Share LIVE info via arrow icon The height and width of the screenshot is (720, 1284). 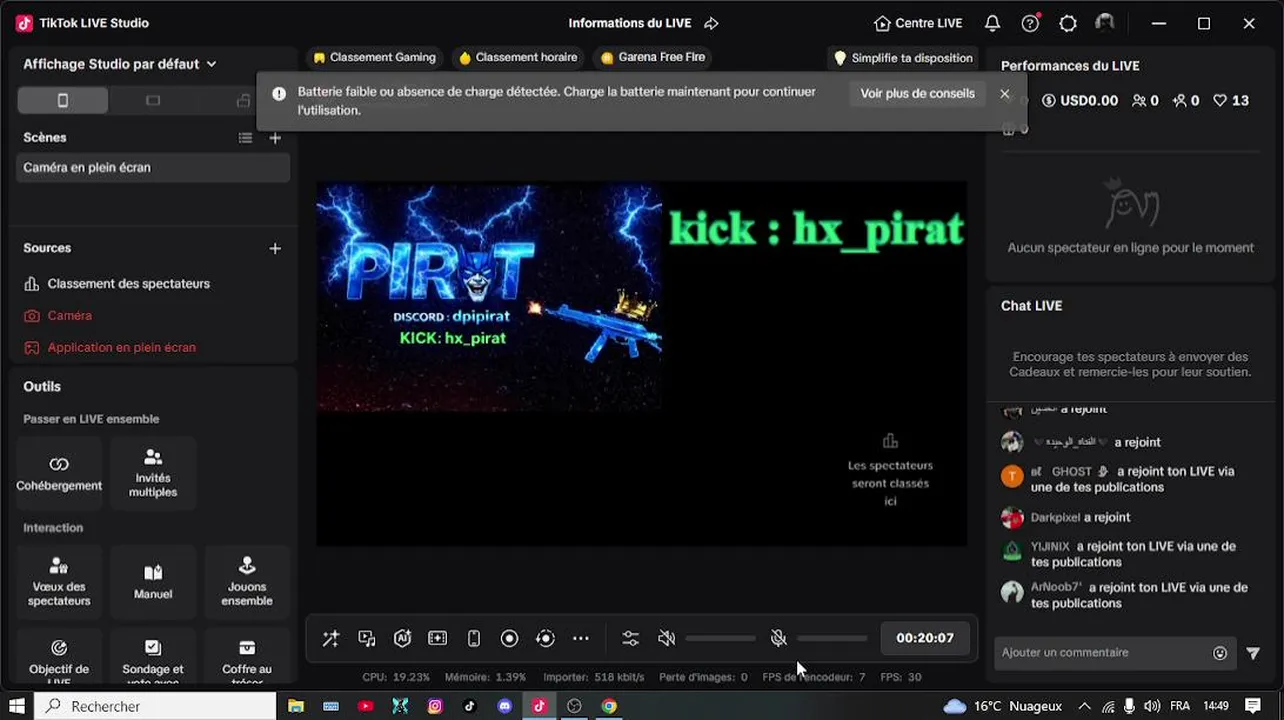[x=711, y=23]
